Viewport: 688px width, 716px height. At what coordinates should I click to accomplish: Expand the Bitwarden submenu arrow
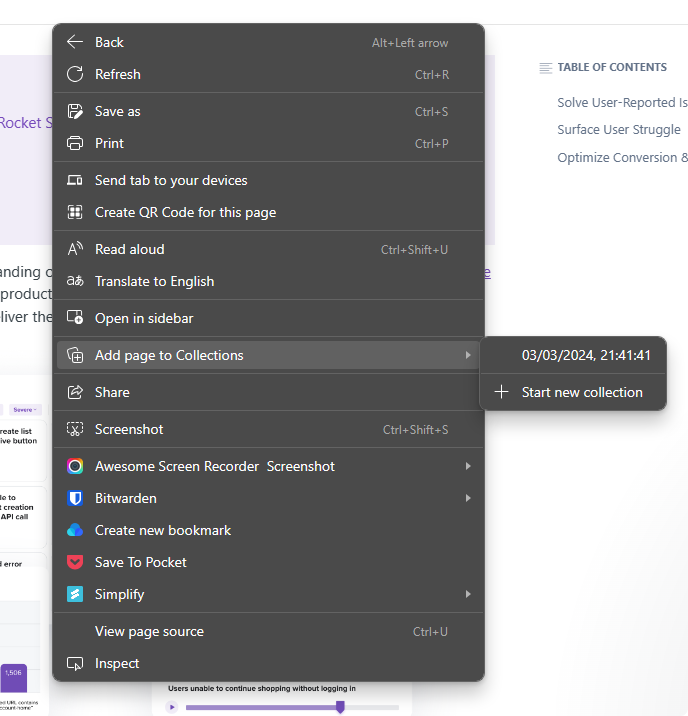point(467,498)
